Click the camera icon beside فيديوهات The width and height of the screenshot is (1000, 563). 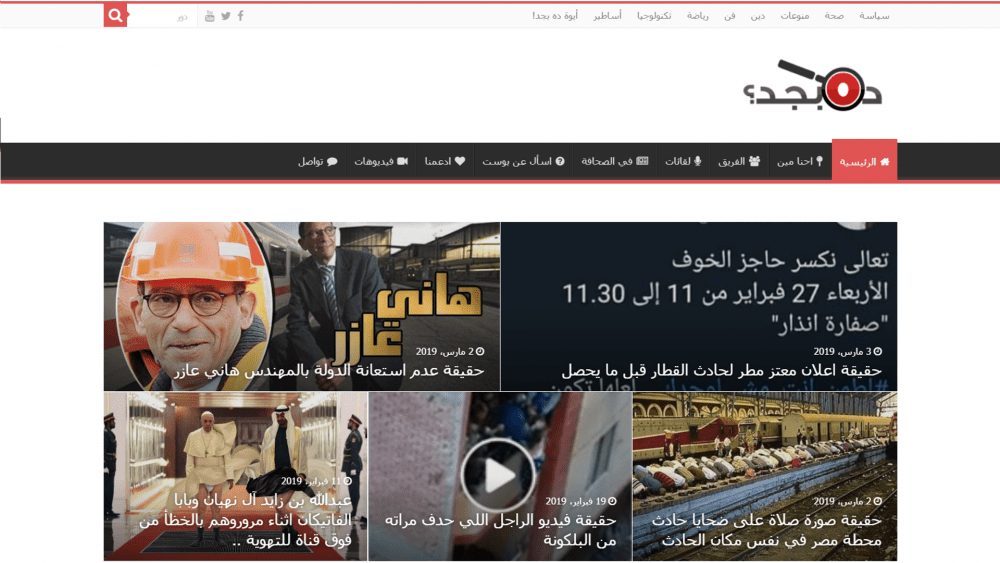pos(402,161)
